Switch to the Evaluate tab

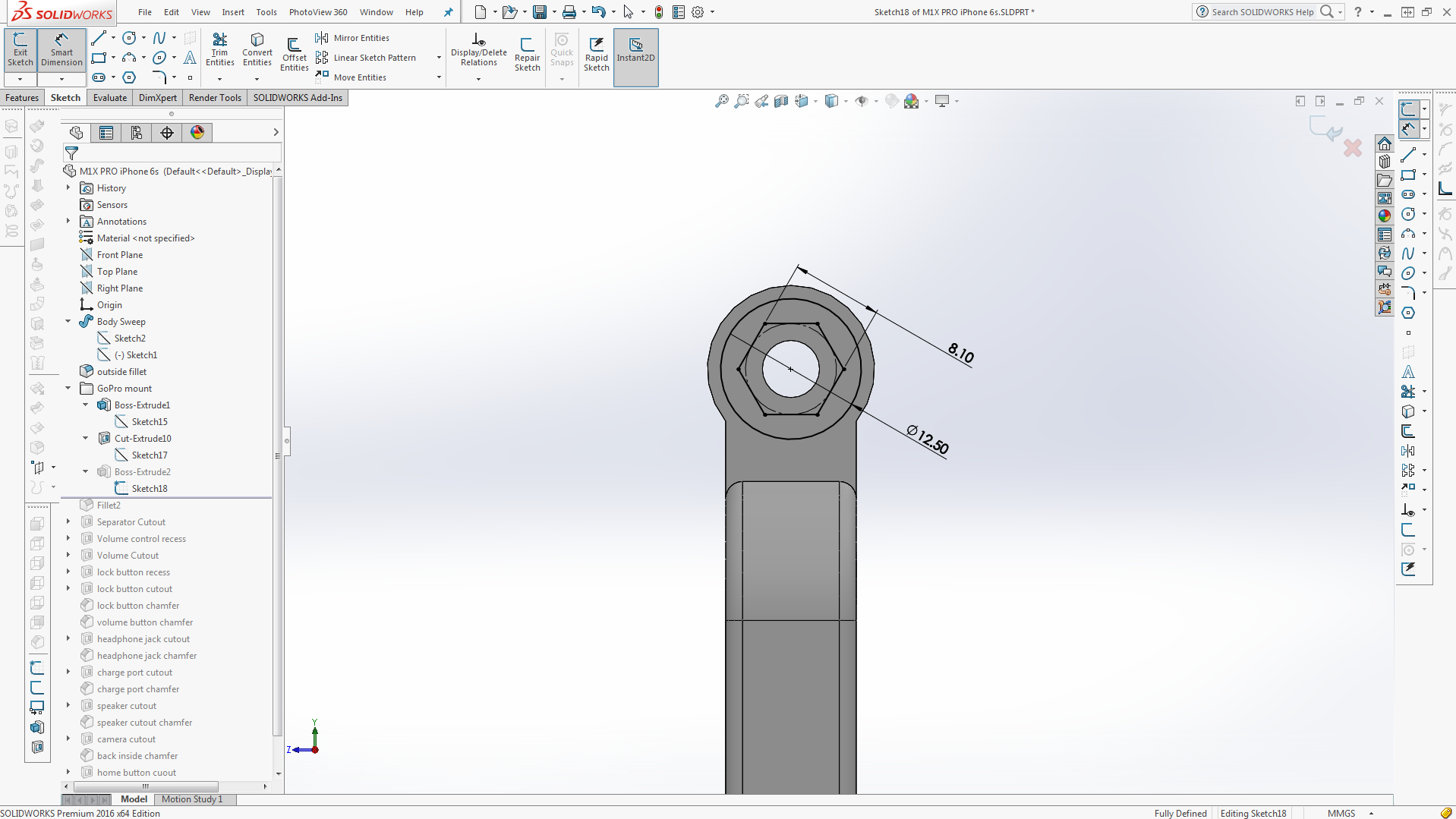[110, 98]
